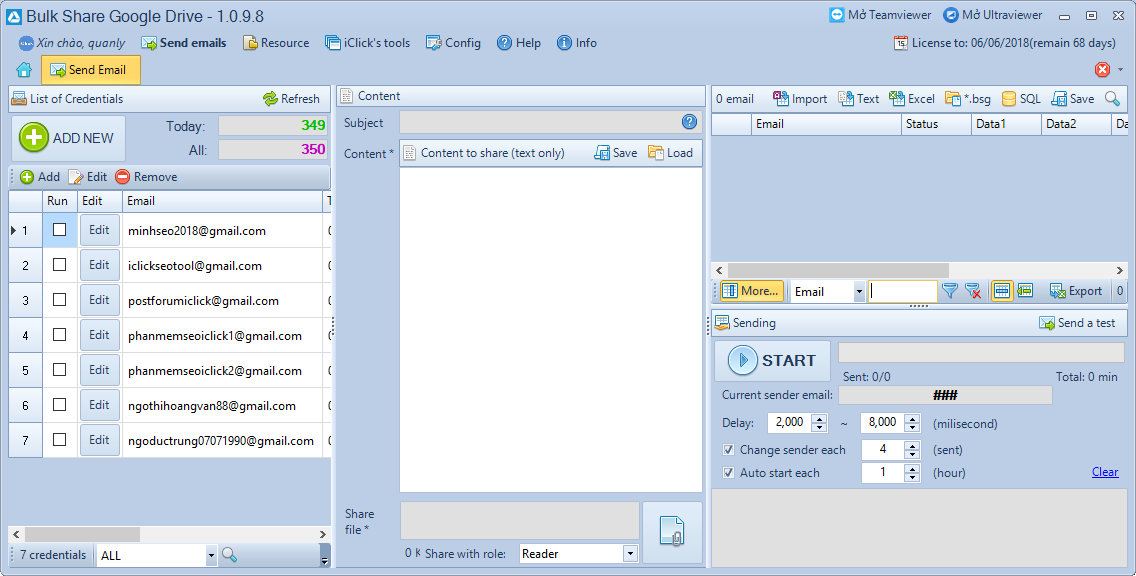Open the ALL credentials filter dropdown
The height and width of the screenshot is (576, 1136).
click(x=211, y=556)
